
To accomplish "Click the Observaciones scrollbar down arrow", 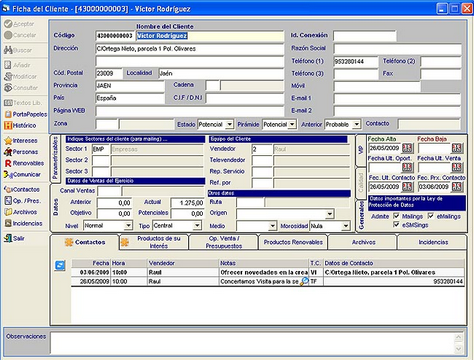I will [458, 349].
